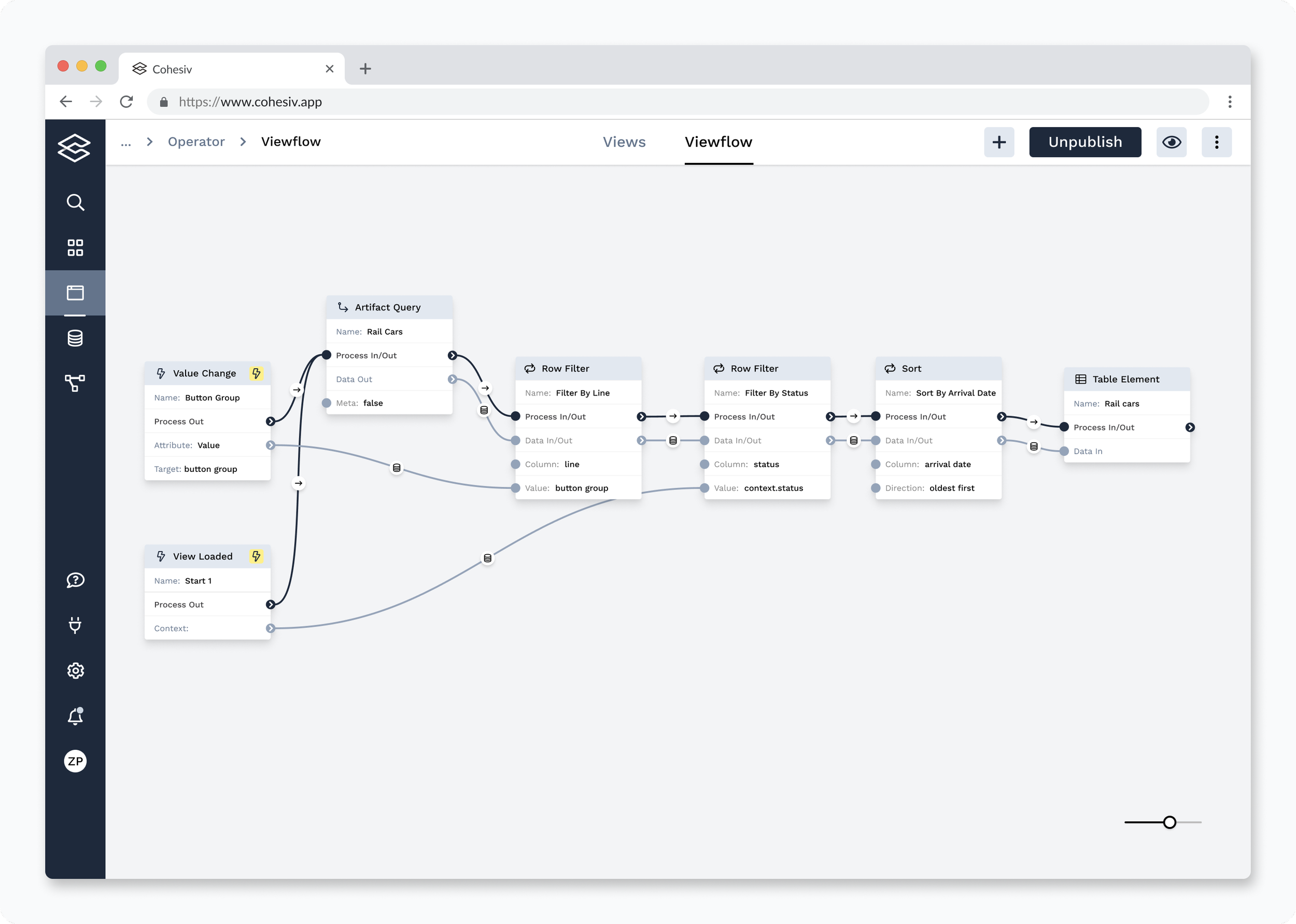Go to Operator breadcrumb link
This screenshot has height=924, width=1296.
point(196,142)
